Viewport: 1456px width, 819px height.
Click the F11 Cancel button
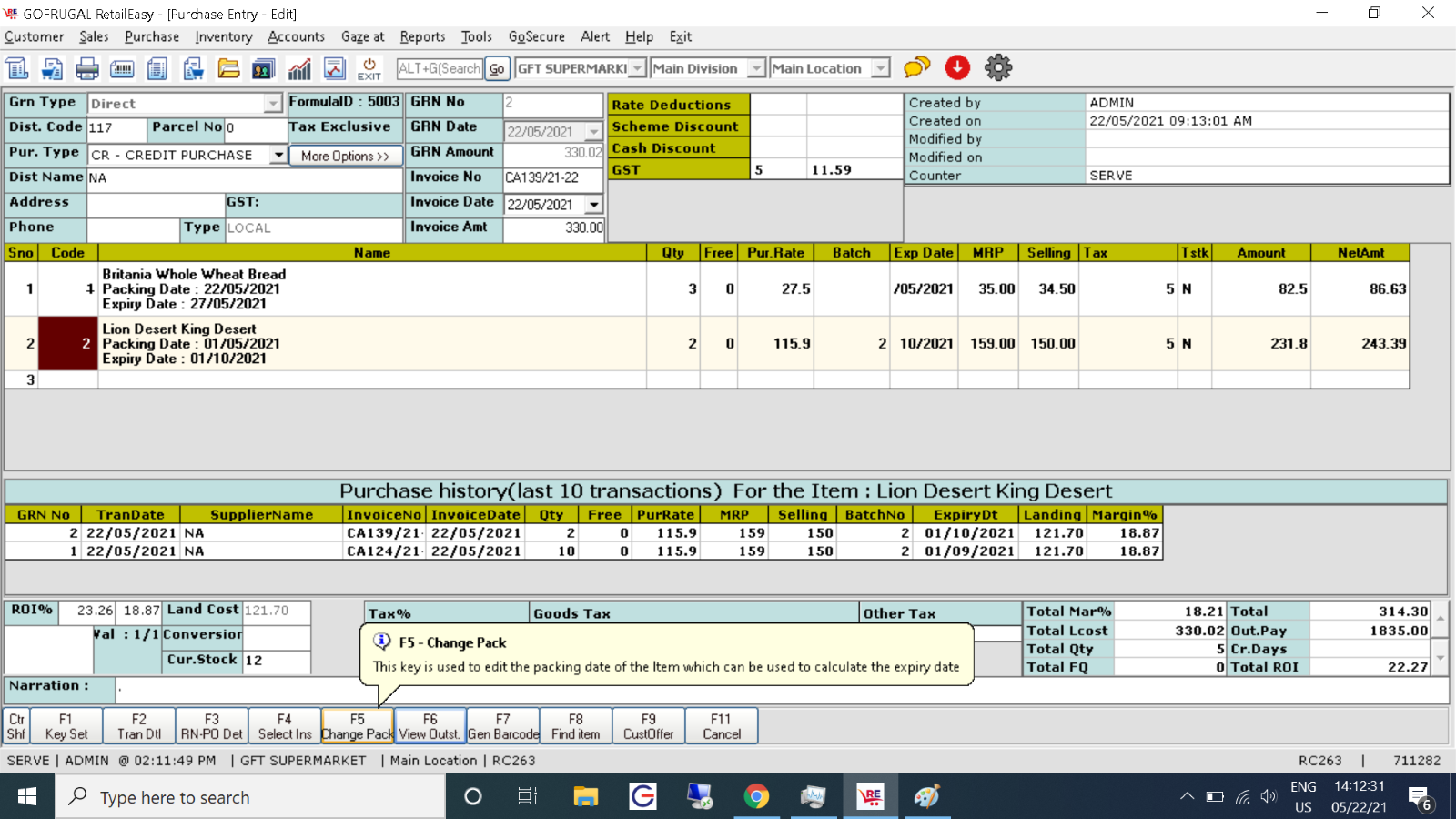click(x=721, y=726)
